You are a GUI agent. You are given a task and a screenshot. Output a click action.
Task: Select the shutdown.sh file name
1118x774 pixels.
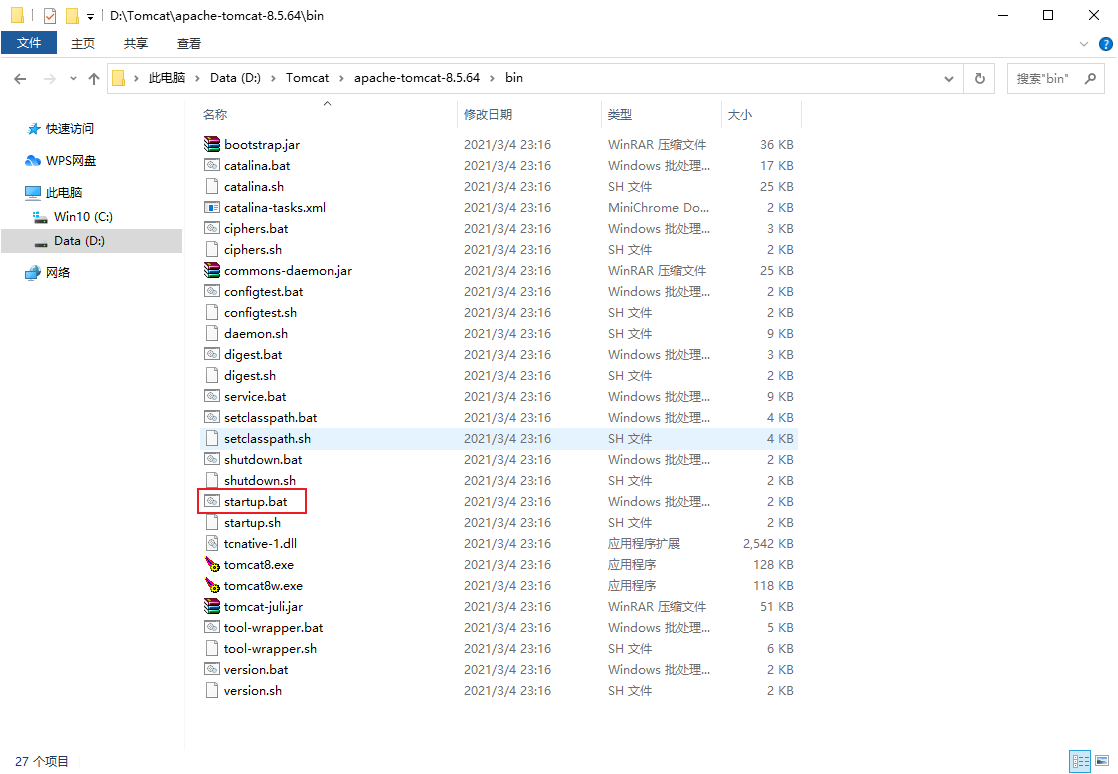260,480
